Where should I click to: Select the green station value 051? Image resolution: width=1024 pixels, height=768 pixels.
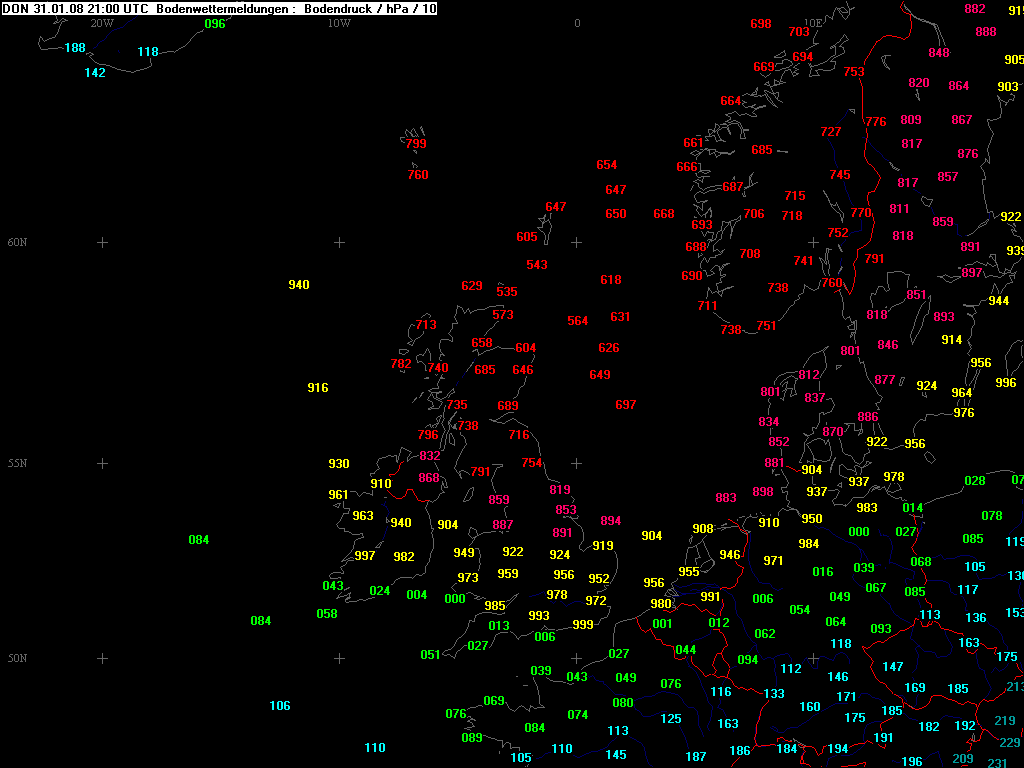(430, 655)
